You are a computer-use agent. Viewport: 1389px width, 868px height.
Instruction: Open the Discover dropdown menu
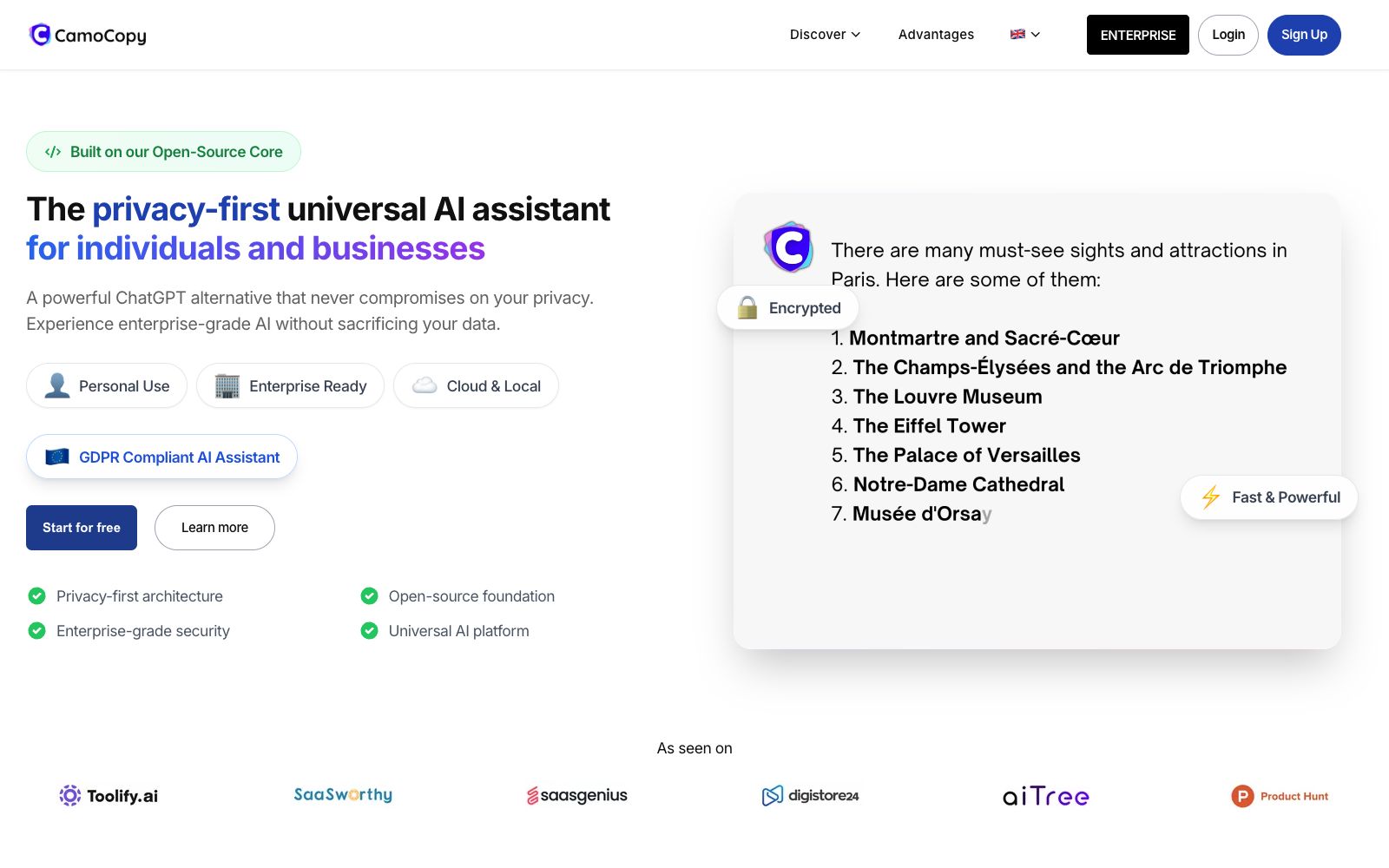(825, 35)
